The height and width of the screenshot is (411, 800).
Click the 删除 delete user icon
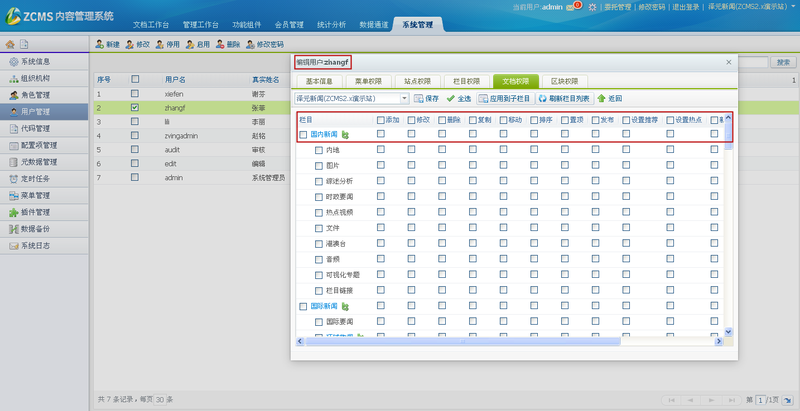point(219,45)
